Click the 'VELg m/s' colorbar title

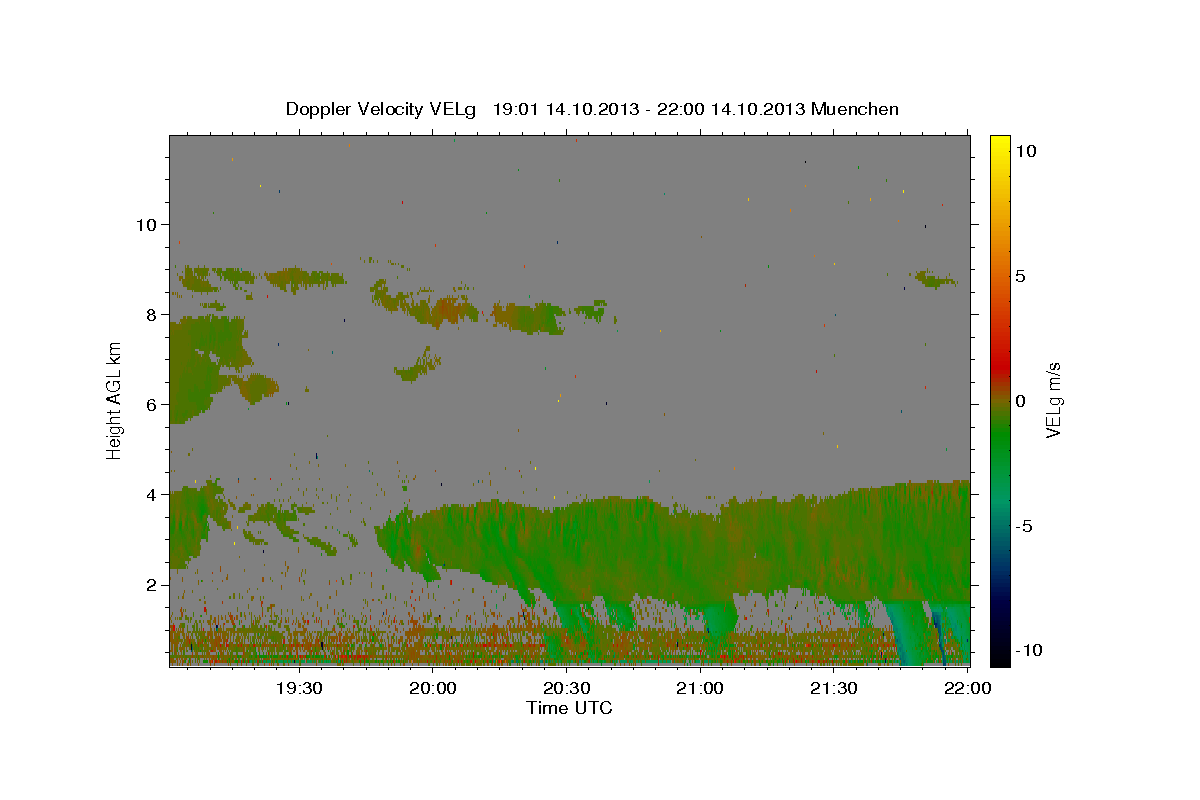point(1054,400)
